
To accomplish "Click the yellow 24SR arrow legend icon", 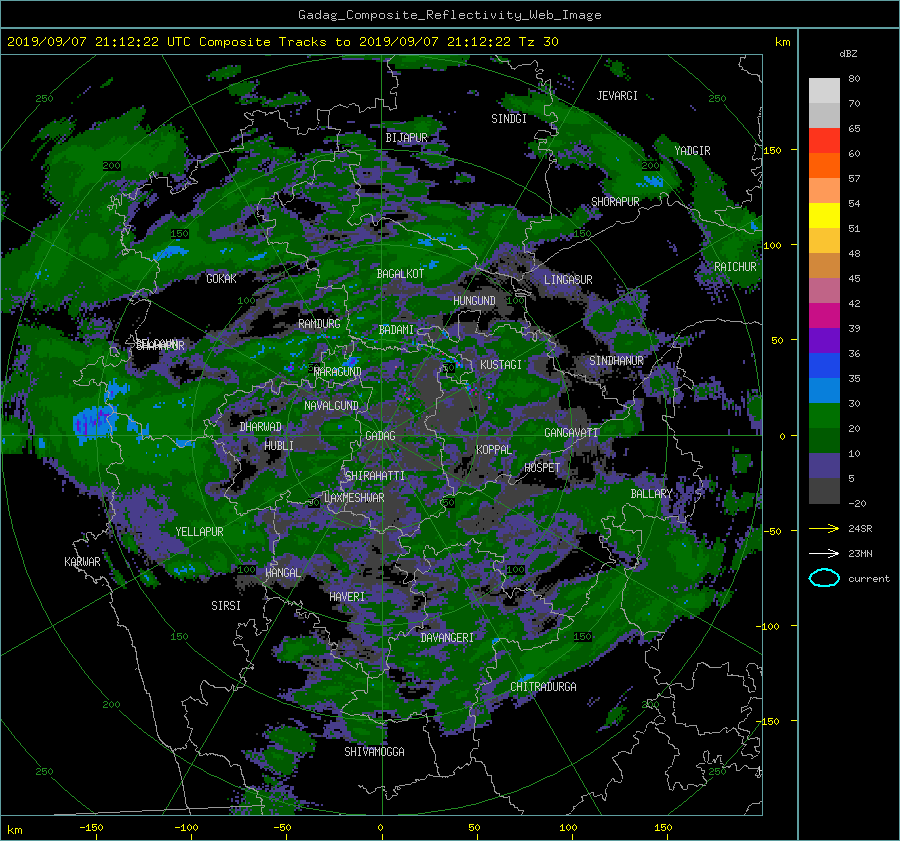I will point(824,528).
